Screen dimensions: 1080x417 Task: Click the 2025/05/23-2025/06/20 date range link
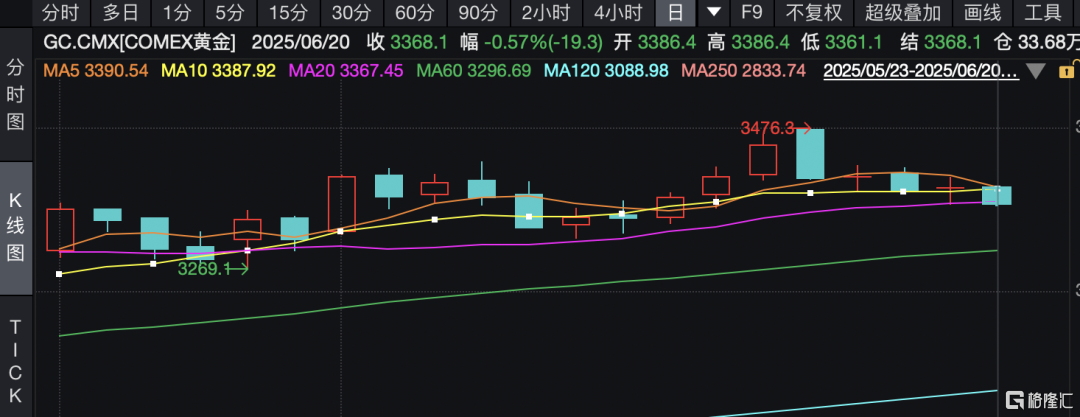pos(922,70)
